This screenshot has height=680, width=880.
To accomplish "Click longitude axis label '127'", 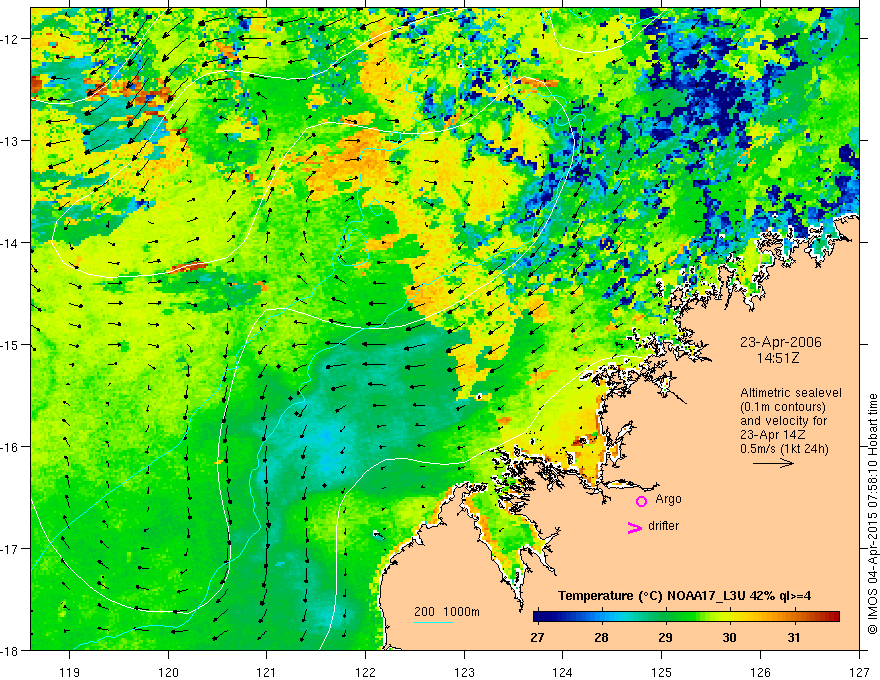I will coord(859,672).
